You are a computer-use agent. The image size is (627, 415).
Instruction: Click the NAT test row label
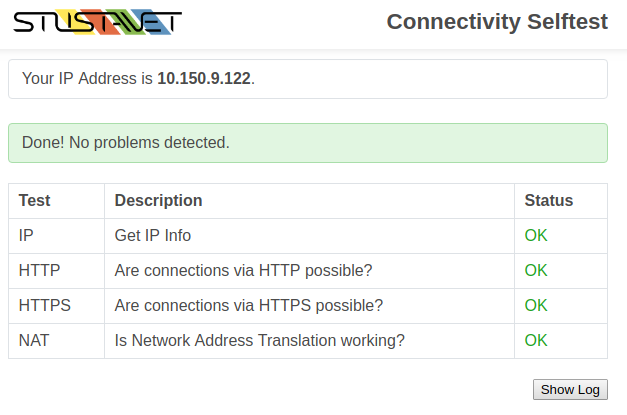coord(34,341)
